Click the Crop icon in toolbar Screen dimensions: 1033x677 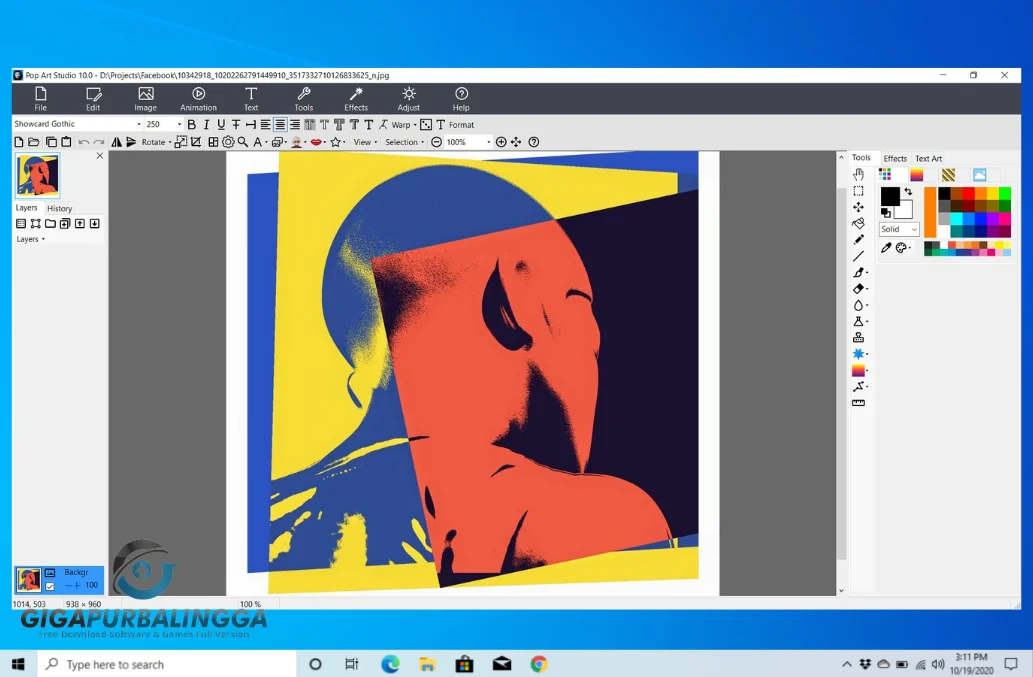click(x=196, y=142)
